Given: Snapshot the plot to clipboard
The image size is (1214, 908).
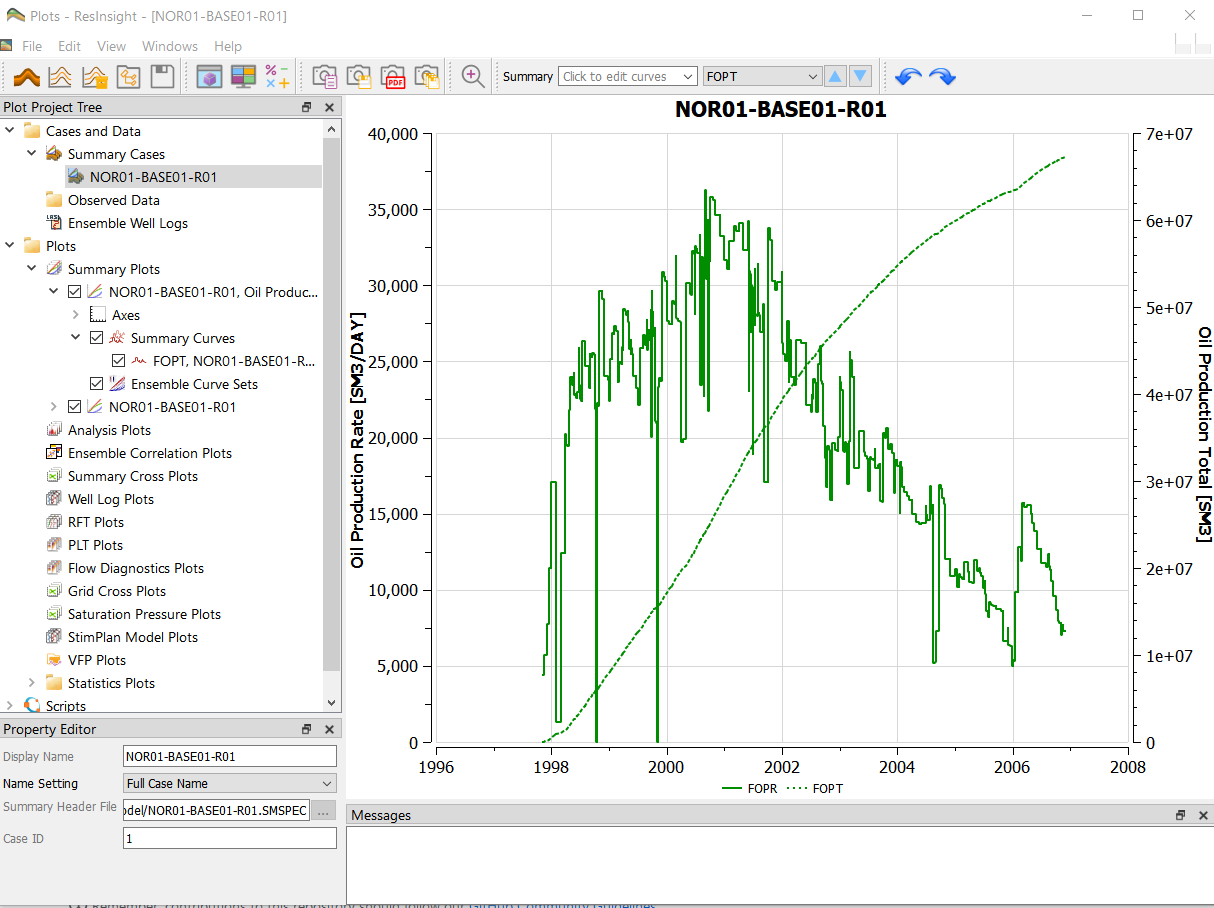Looking at the screenshot, I should (324, 76).
